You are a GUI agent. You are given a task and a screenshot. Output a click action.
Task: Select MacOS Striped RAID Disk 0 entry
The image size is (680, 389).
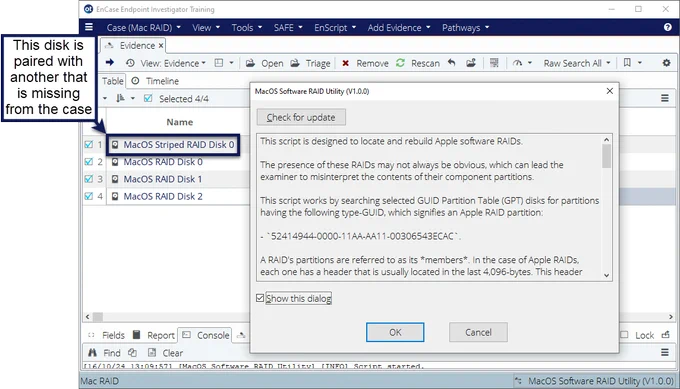click(179, 144)
